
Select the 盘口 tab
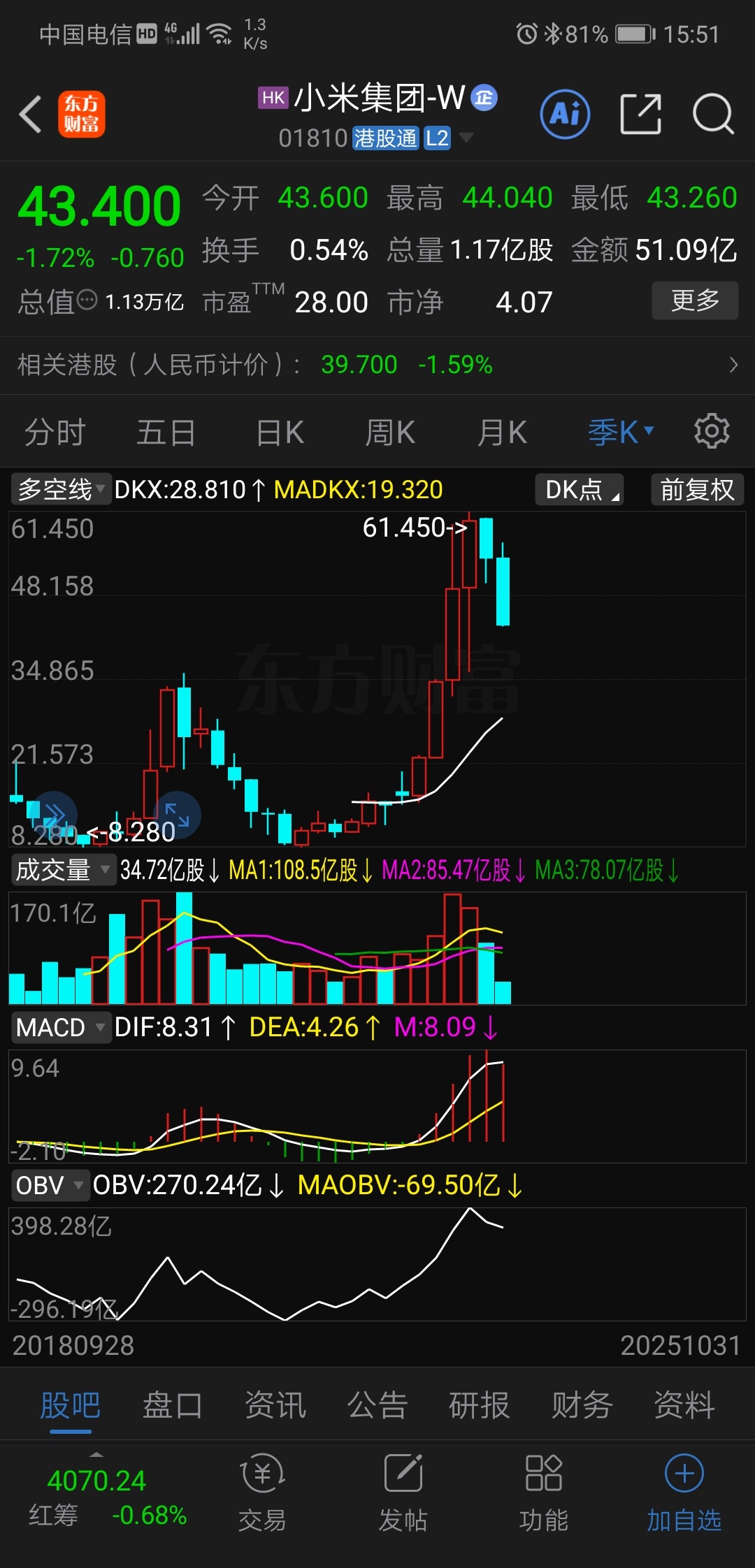[173, 1404]
